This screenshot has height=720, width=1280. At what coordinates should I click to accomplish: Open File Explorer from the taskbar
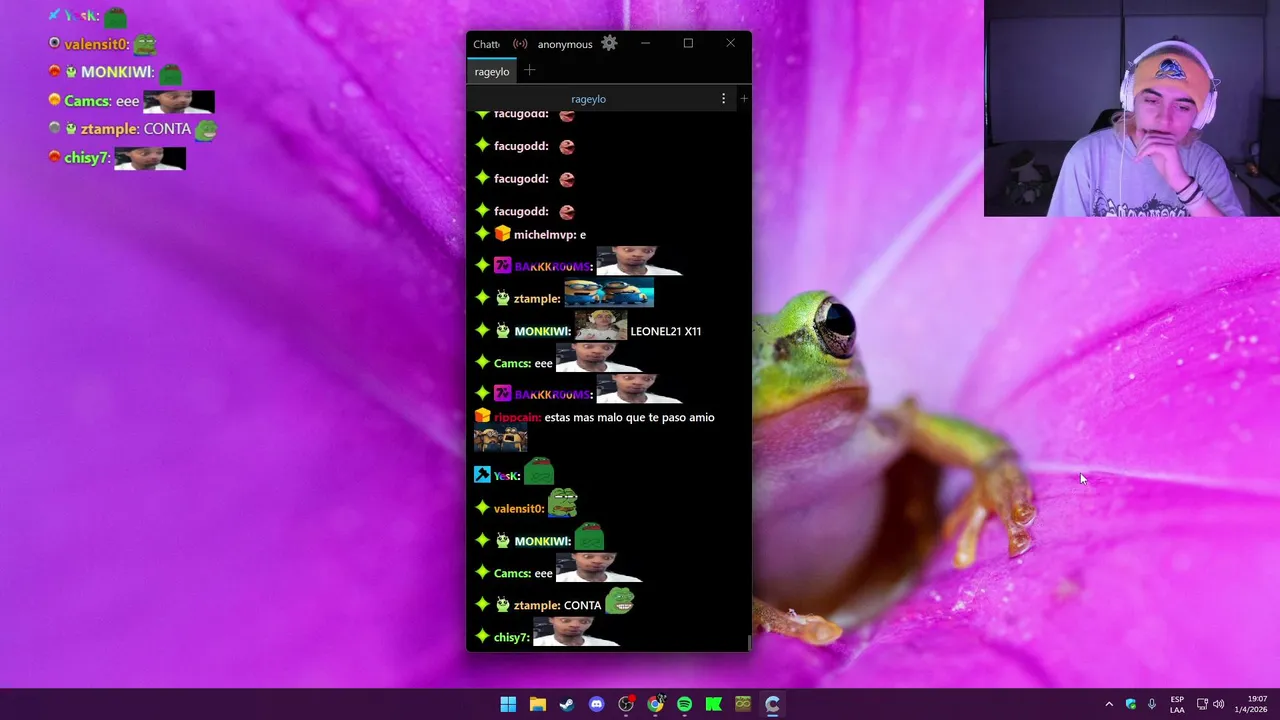click(537, 704)
